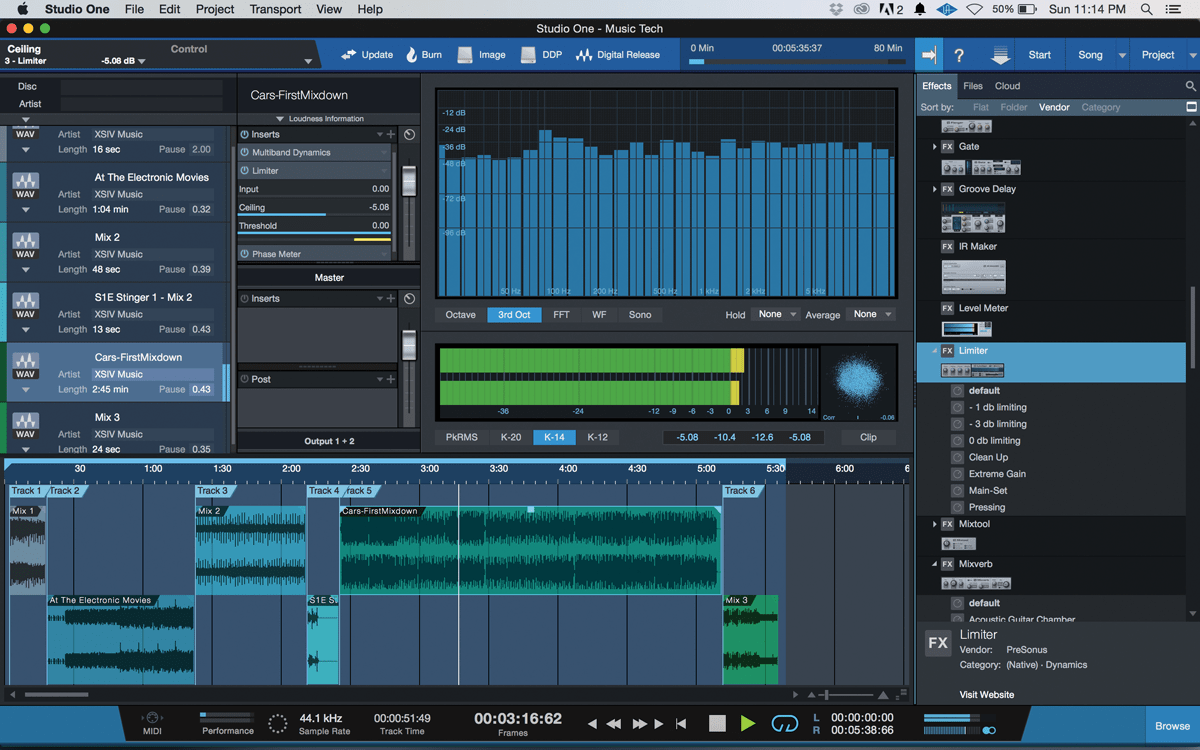
Task: Click the WAV icon of At The Electronic Movies
Action: pos(25,186)
